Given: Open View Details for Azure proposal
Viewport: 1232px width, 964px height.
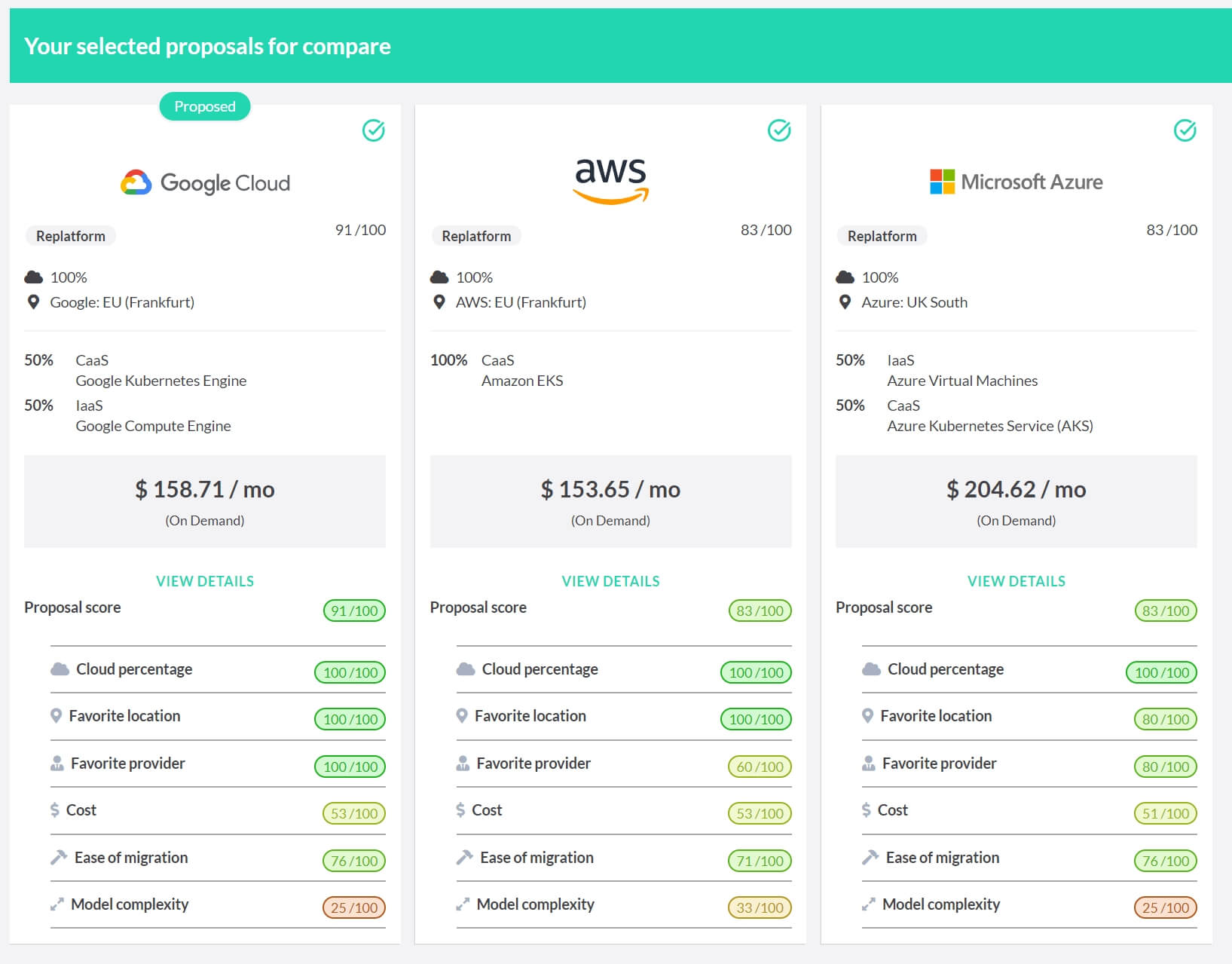Looking at the screenshot, I should pyautogui.click(x=1016, y=581).
